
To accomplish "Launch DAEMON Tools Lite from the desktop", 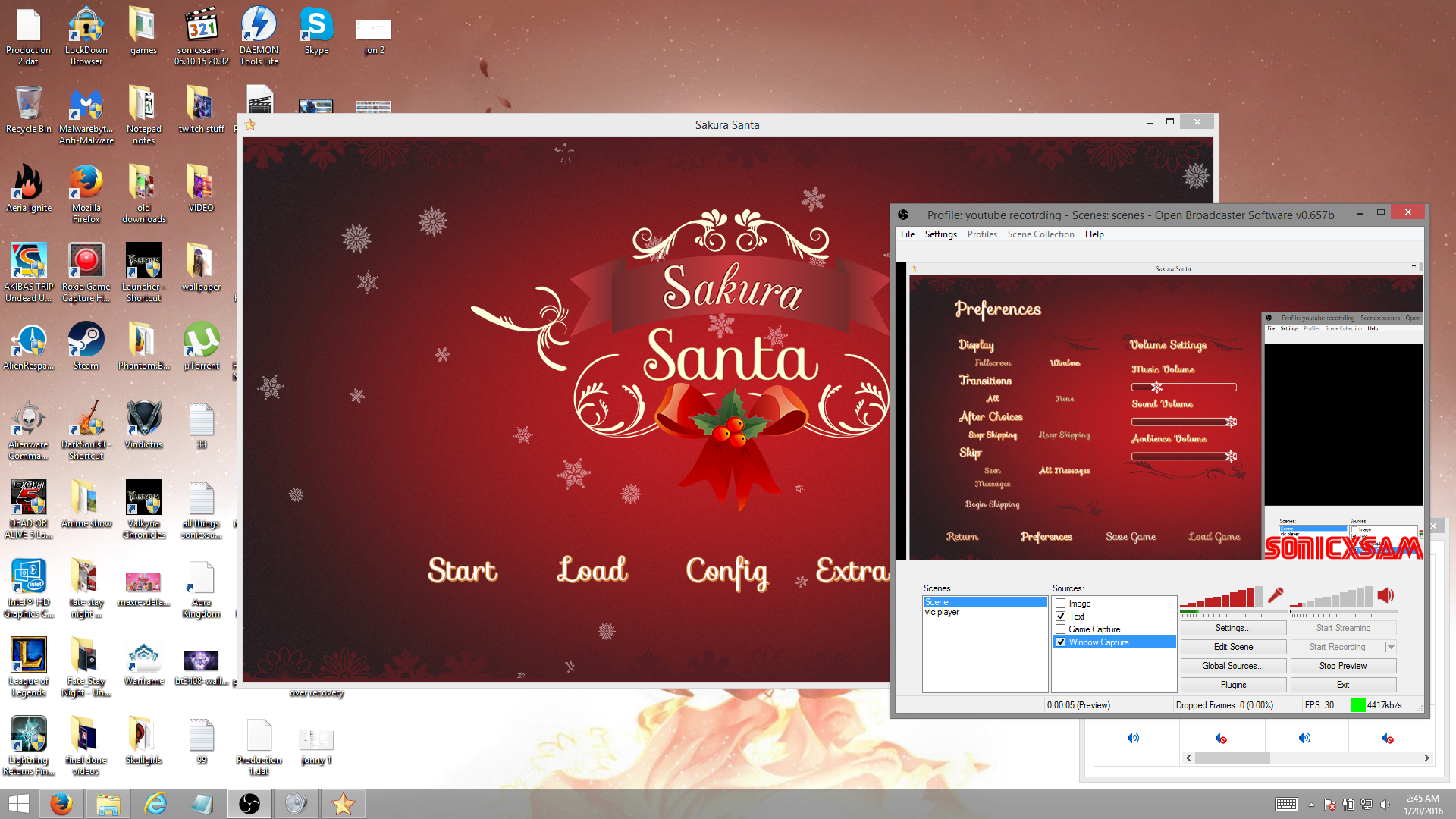I will coord(259,36).
